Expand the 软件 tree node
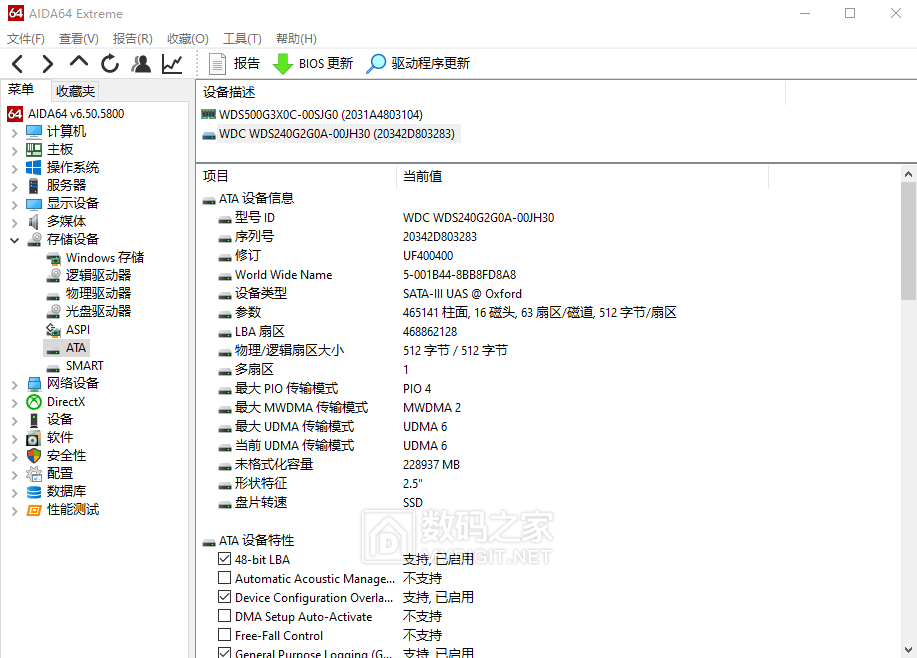917x658 pixels. tap(15, 439)
